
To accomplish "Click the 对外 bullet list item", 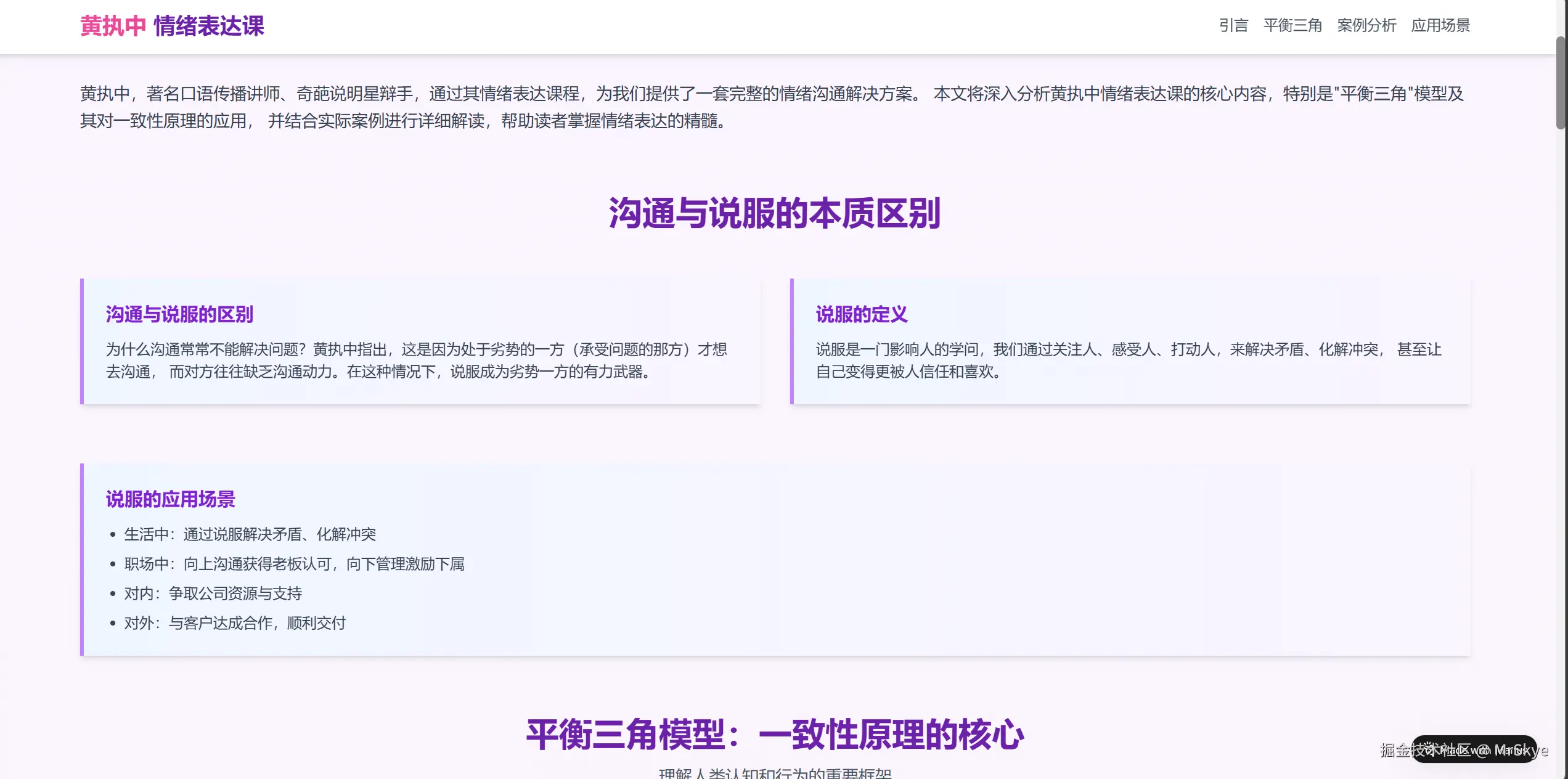I will [235, 623].
